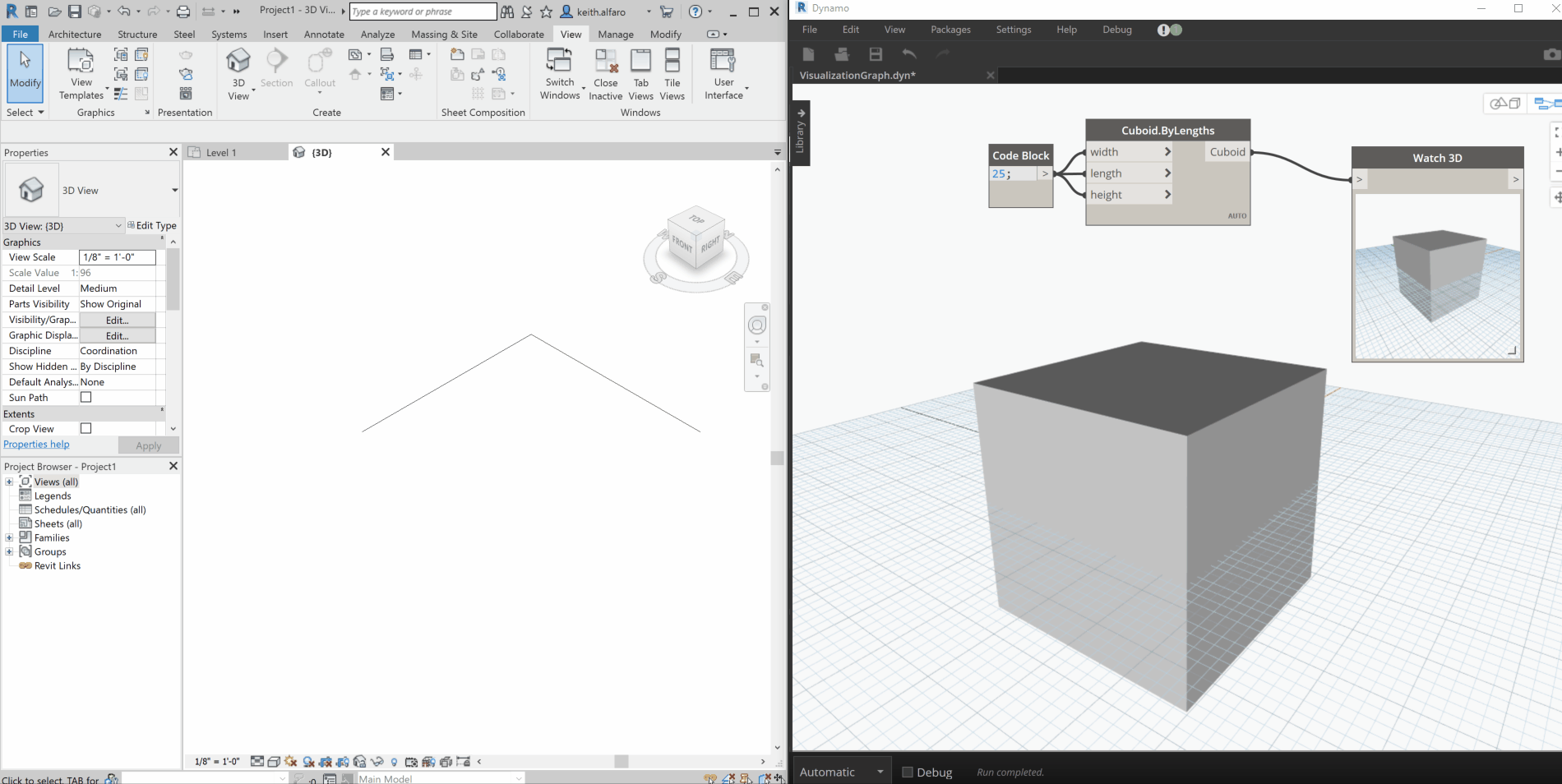Click Dynamo Open file icon
Screen dimensions: 1562x784
842,54
